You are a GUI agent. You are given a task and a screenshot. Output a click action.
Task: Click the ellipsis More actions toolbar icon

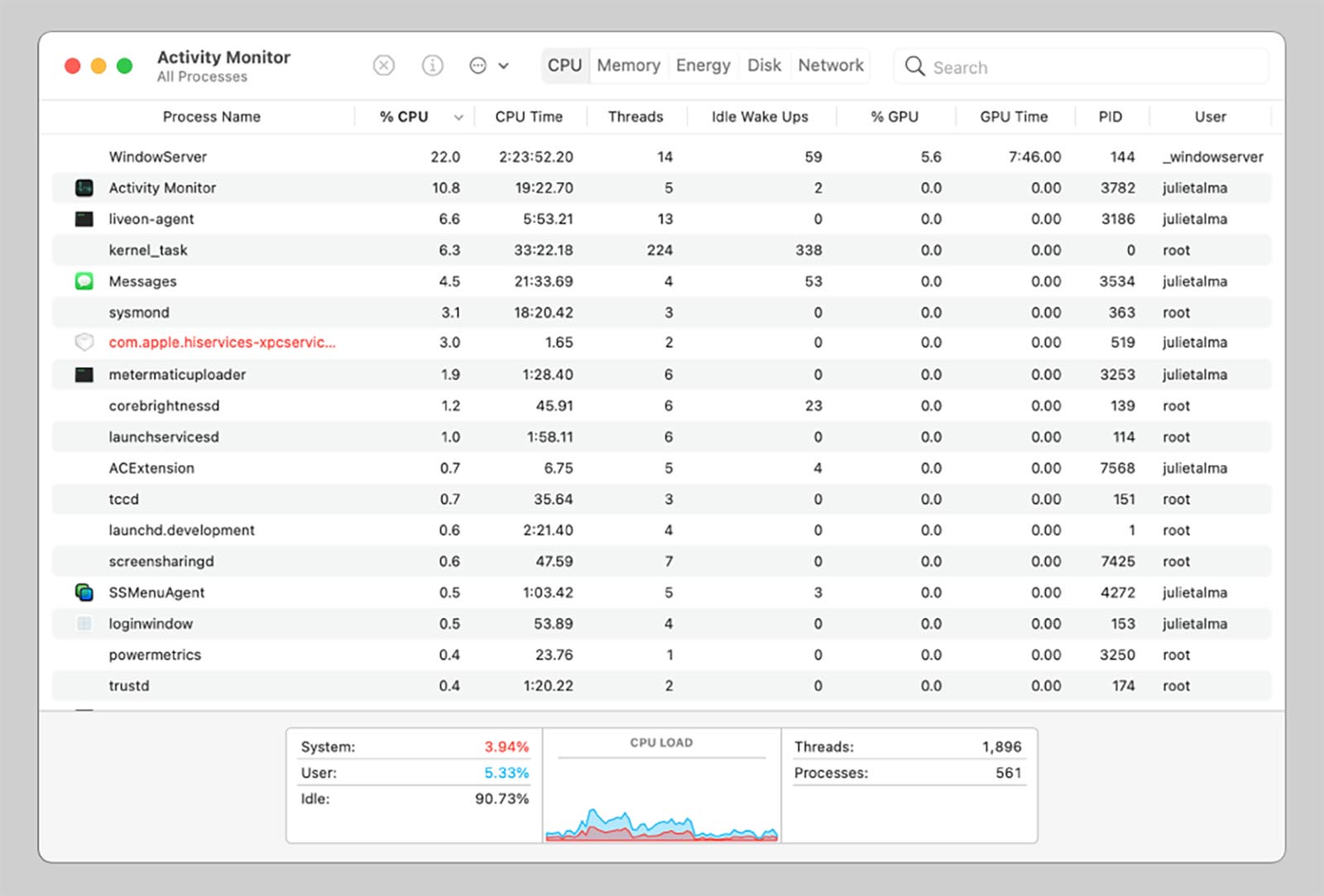477,65
